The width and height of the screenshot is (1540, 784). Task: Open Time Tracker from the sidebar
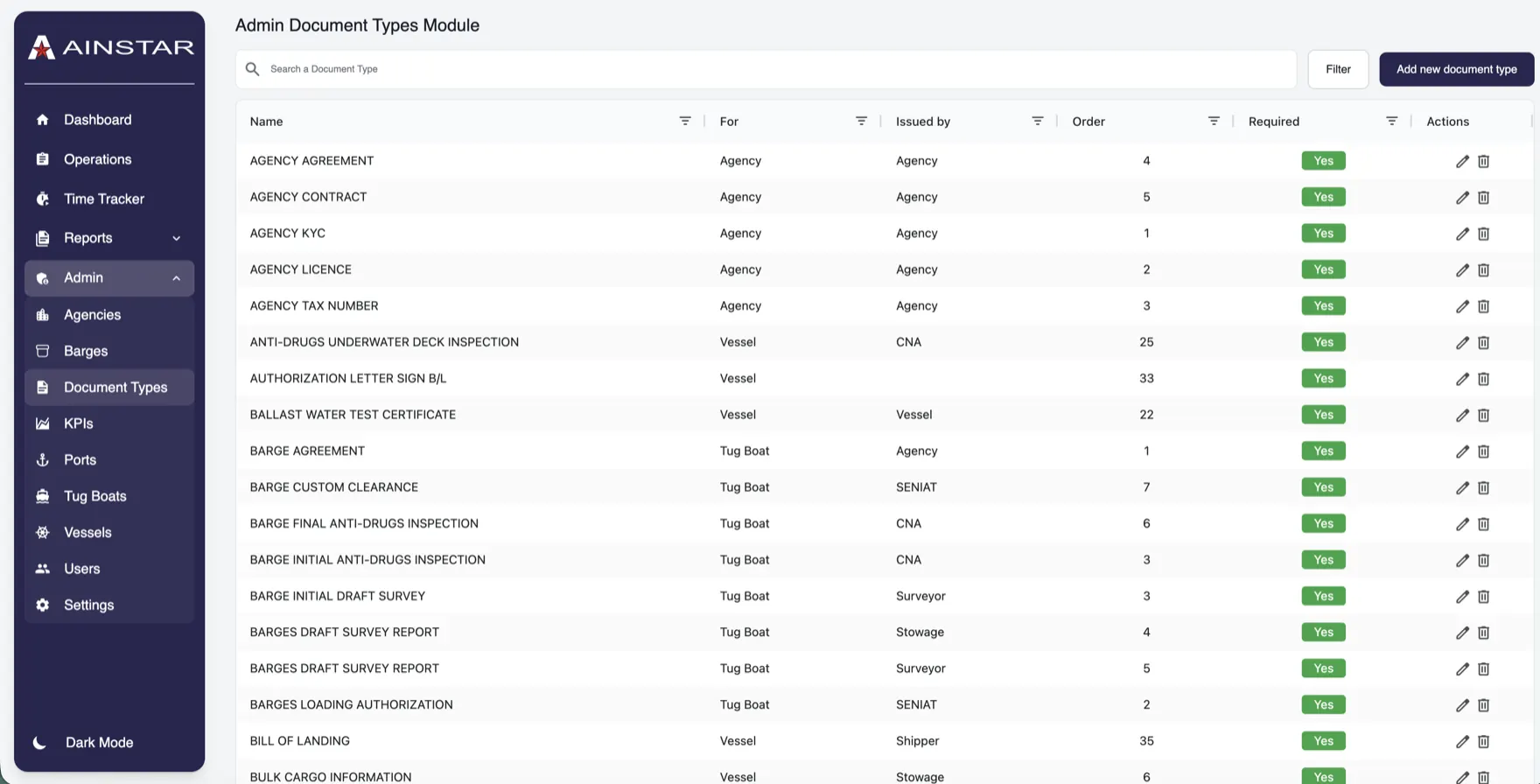pos(109,199)
